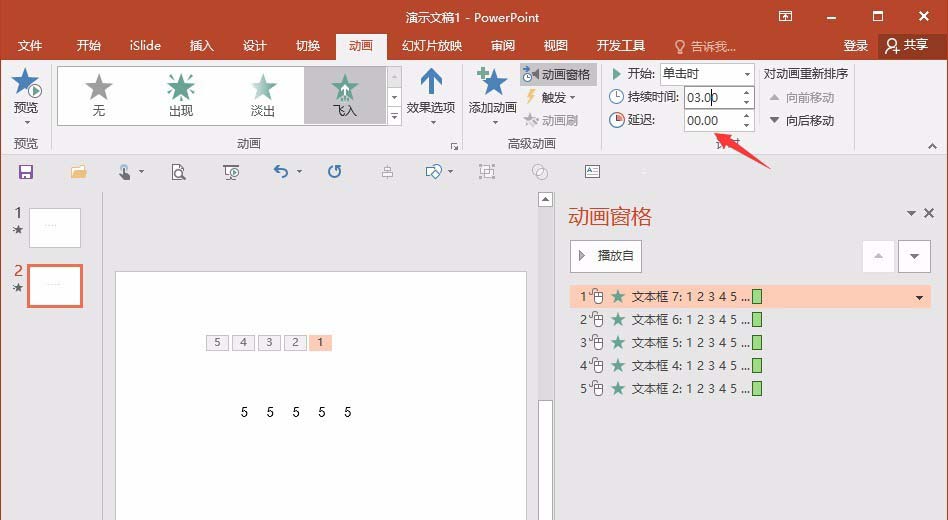Click animation pane reorder down arrow
Viewport: 948px width, 520px height.
(x=914, y=256)
